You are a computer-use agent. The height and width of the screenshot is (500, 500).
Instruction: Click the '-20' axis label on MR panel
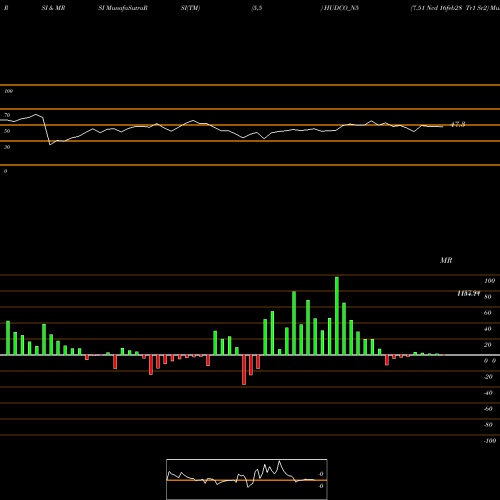pos(488,377)
